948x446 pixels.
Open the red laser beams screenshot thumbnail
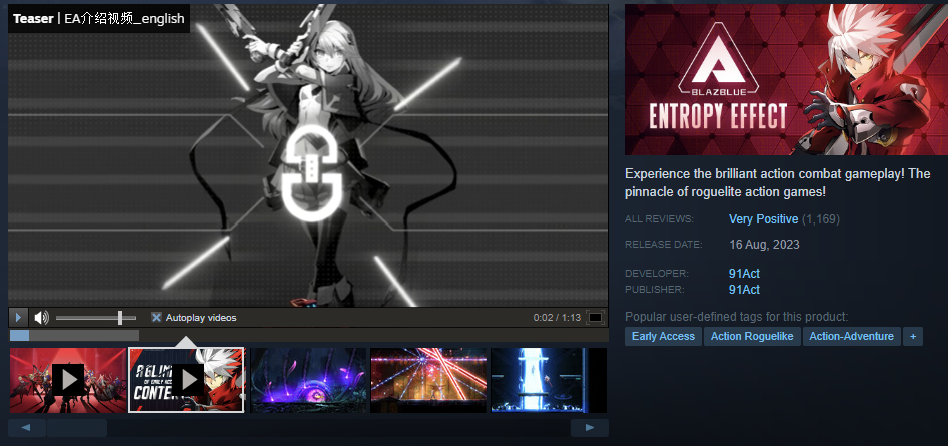(428, 380)
